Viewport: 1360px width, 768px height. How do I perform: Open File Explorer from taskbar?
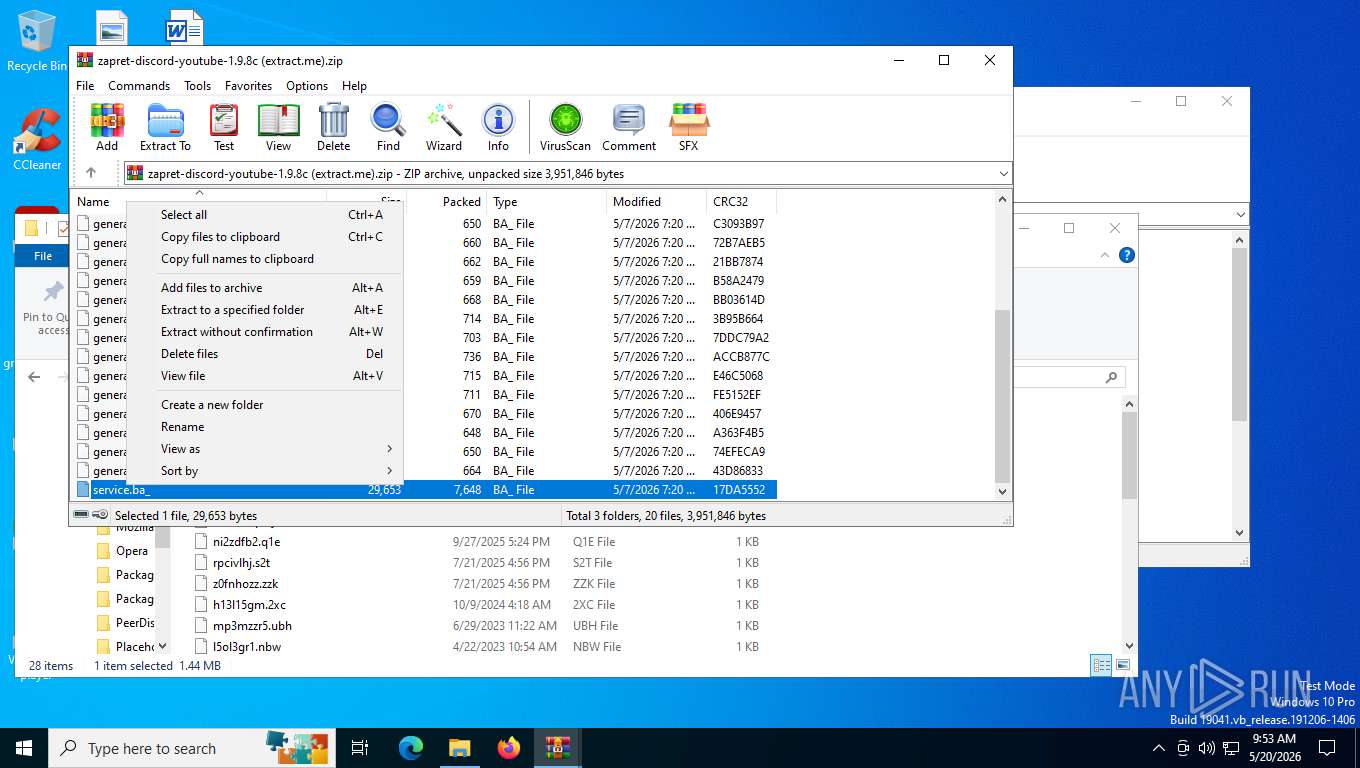coord(459,748)
